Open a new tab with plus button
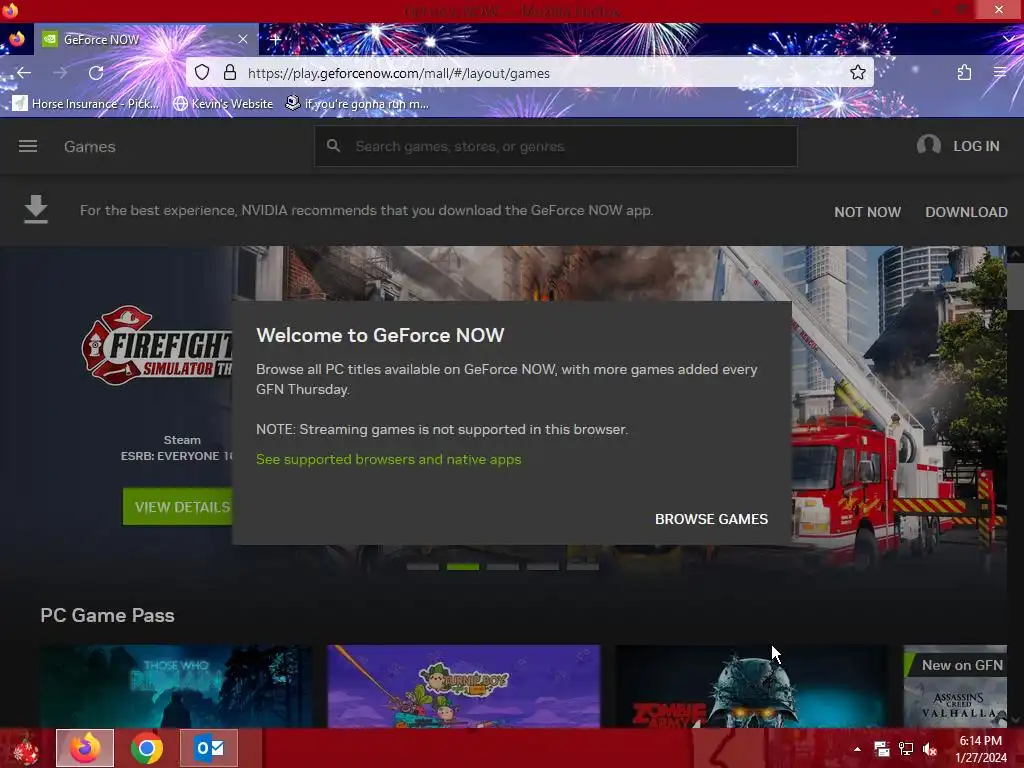1024x768 pixels. [275, 39]
